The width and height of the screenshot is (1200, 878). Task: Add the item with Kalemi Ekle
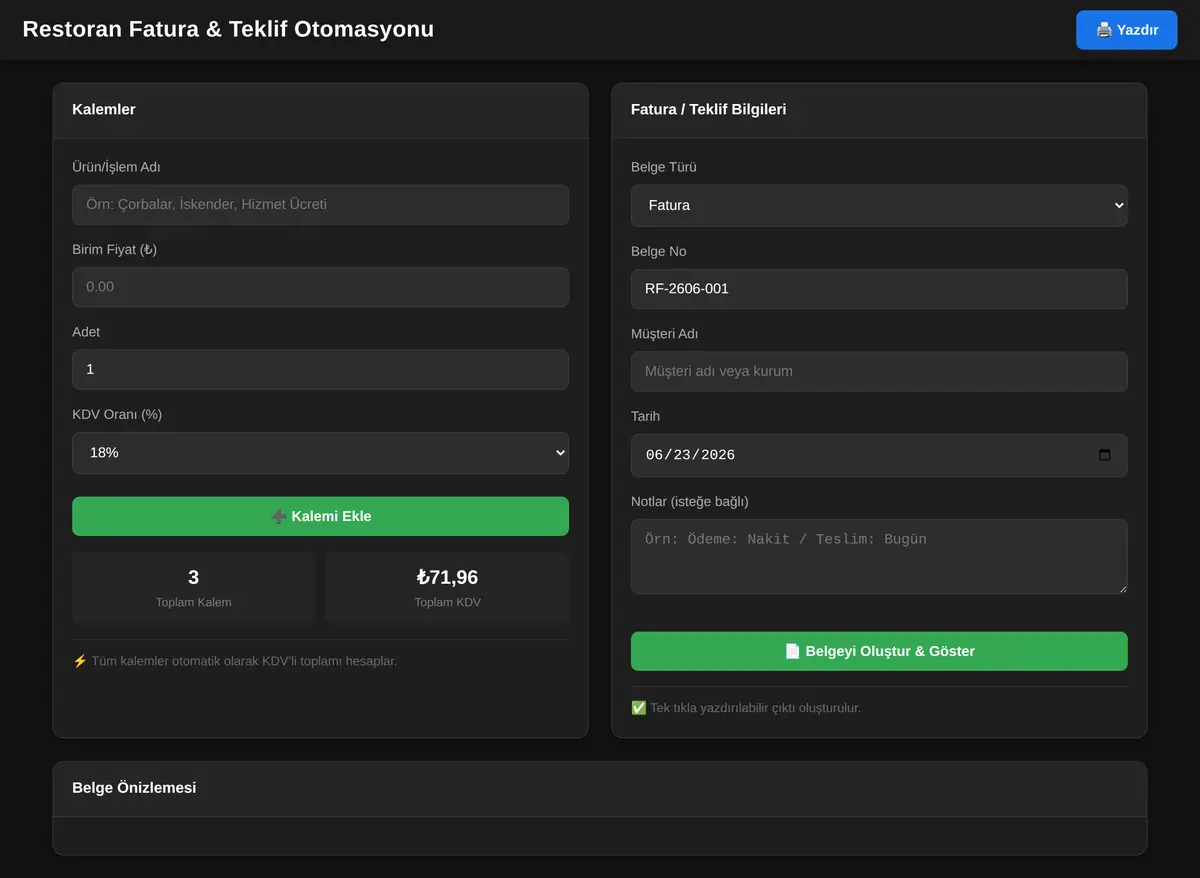[x=320, y=516]
